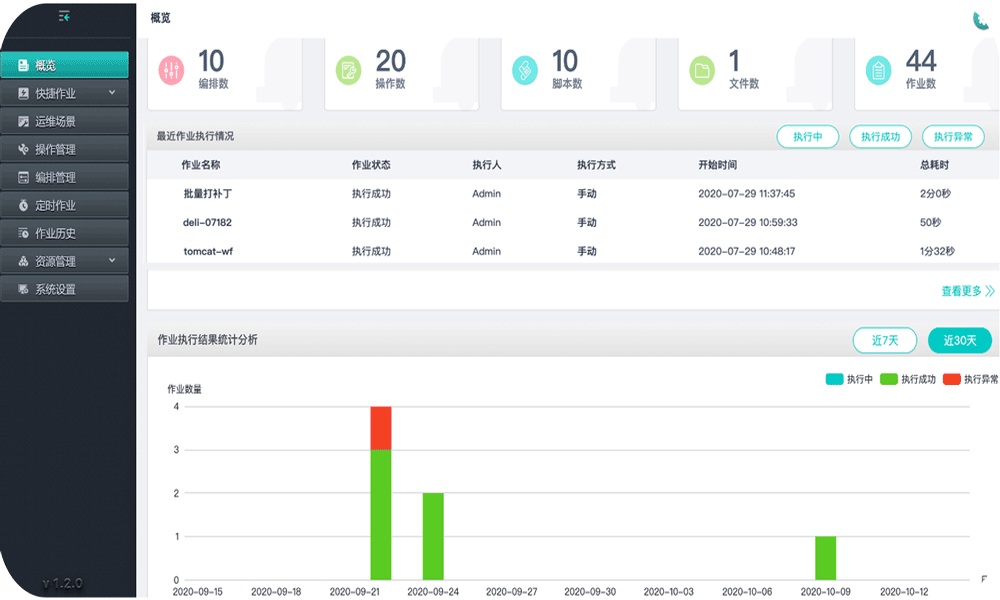Click the 定时作业 clock icon in sidebar

tap(24, 206)
